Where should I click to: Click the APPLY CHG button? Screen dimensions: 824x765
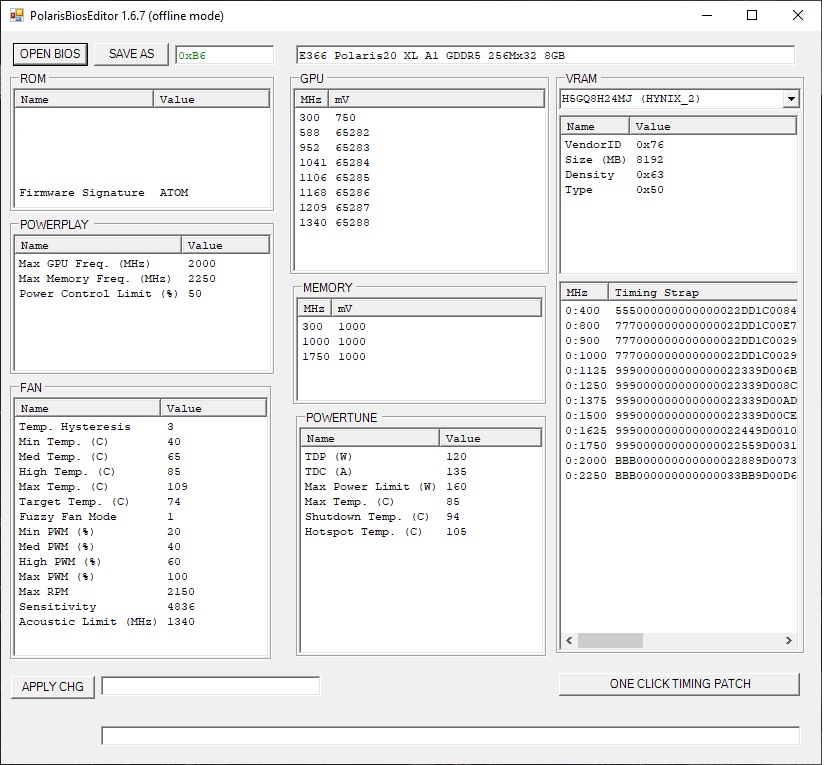pos(53,687)
